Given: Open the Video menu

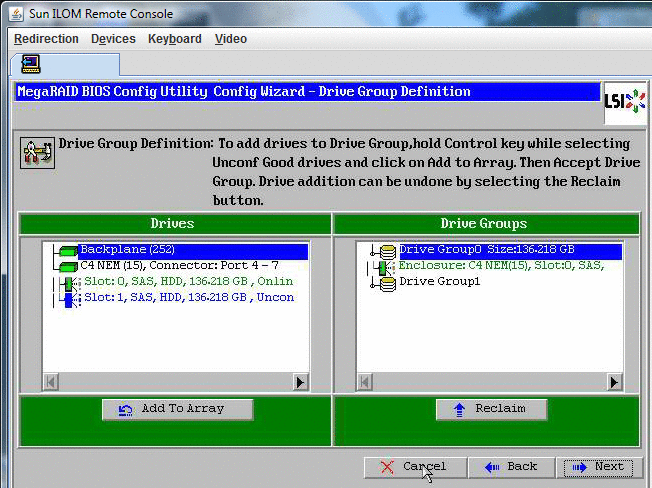Looking at the screenshot, I should (231, 39).
